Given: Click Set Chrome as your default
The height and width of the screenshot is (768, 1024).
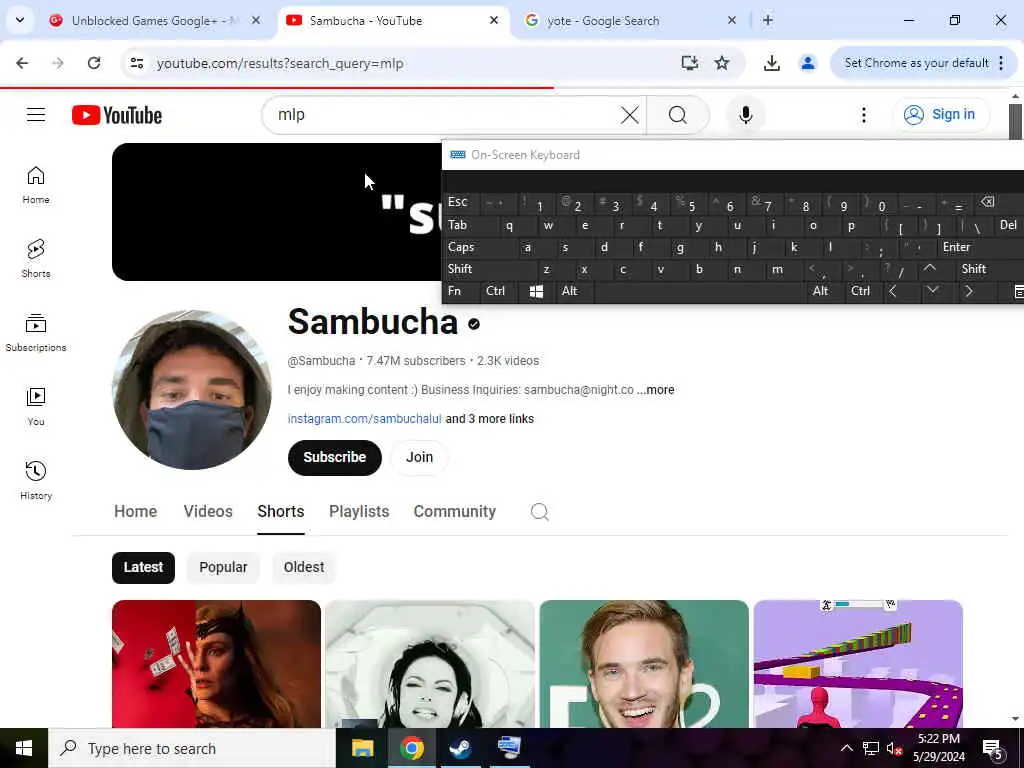Looking at the screenshot, I should (916, 63).
